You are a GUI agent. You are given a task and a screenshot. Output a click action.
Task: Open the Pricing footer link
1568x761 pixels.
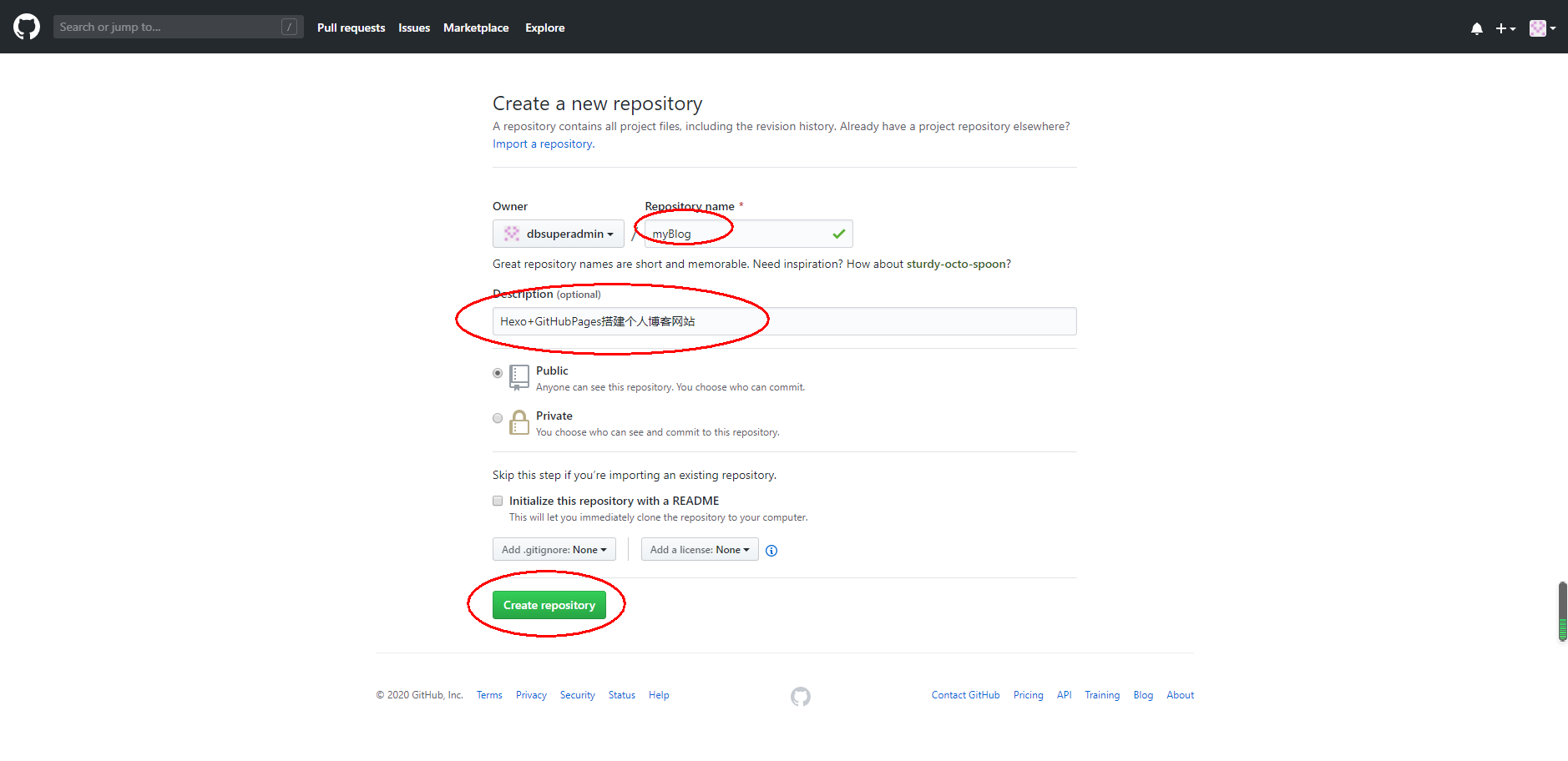[x=1029, y=695]
